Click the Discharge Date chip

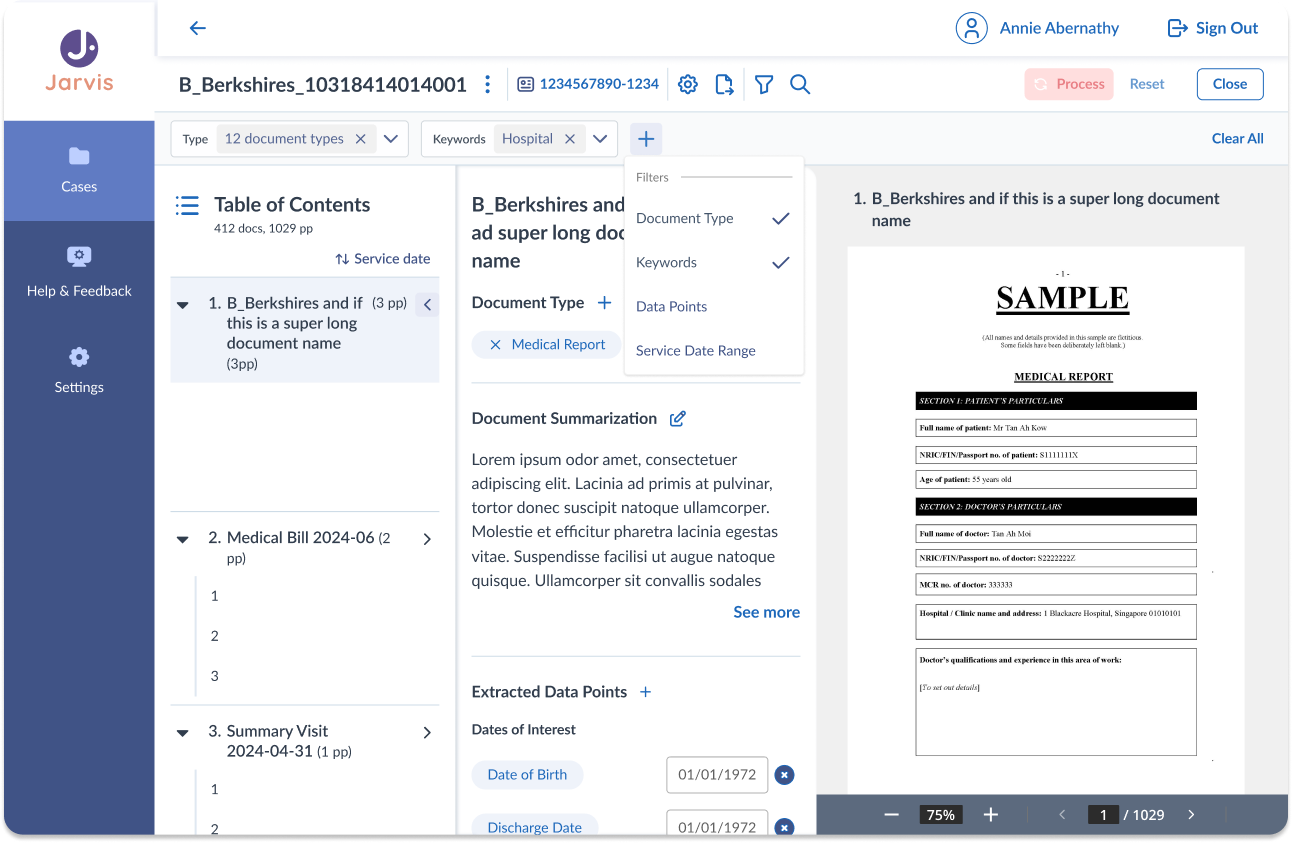534,827
